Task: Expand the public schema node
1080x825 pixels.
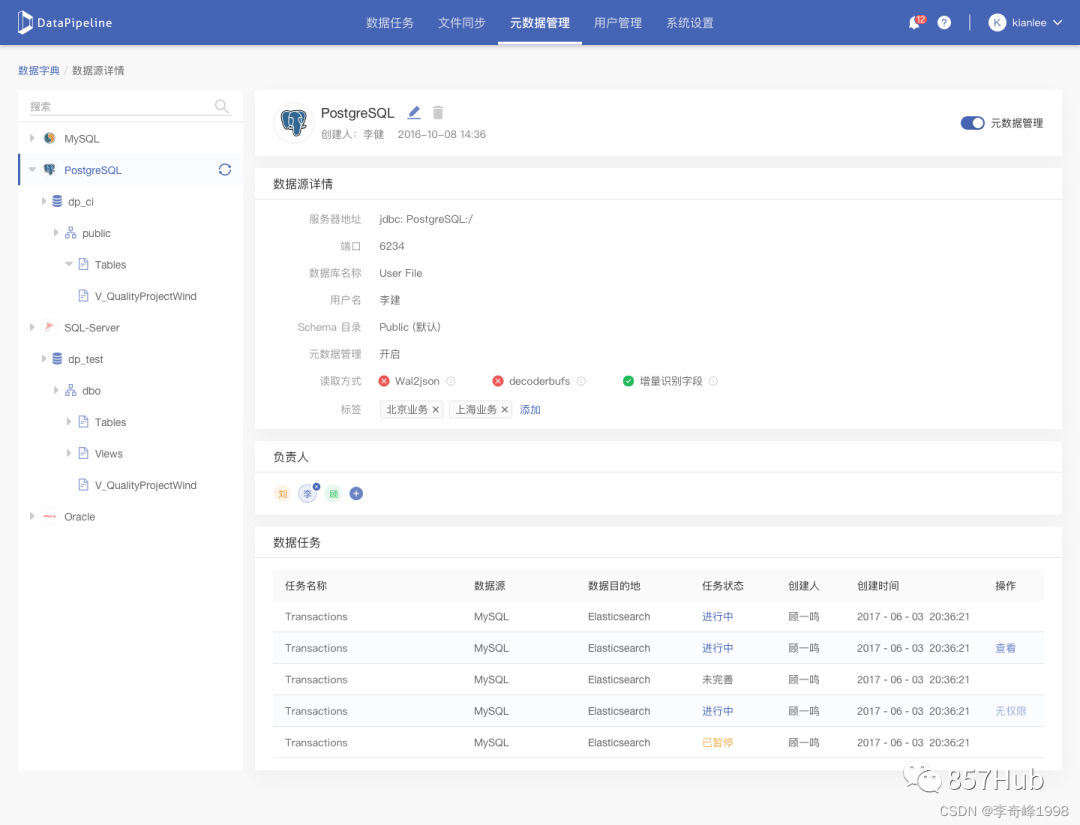Action: pos(56,233)
